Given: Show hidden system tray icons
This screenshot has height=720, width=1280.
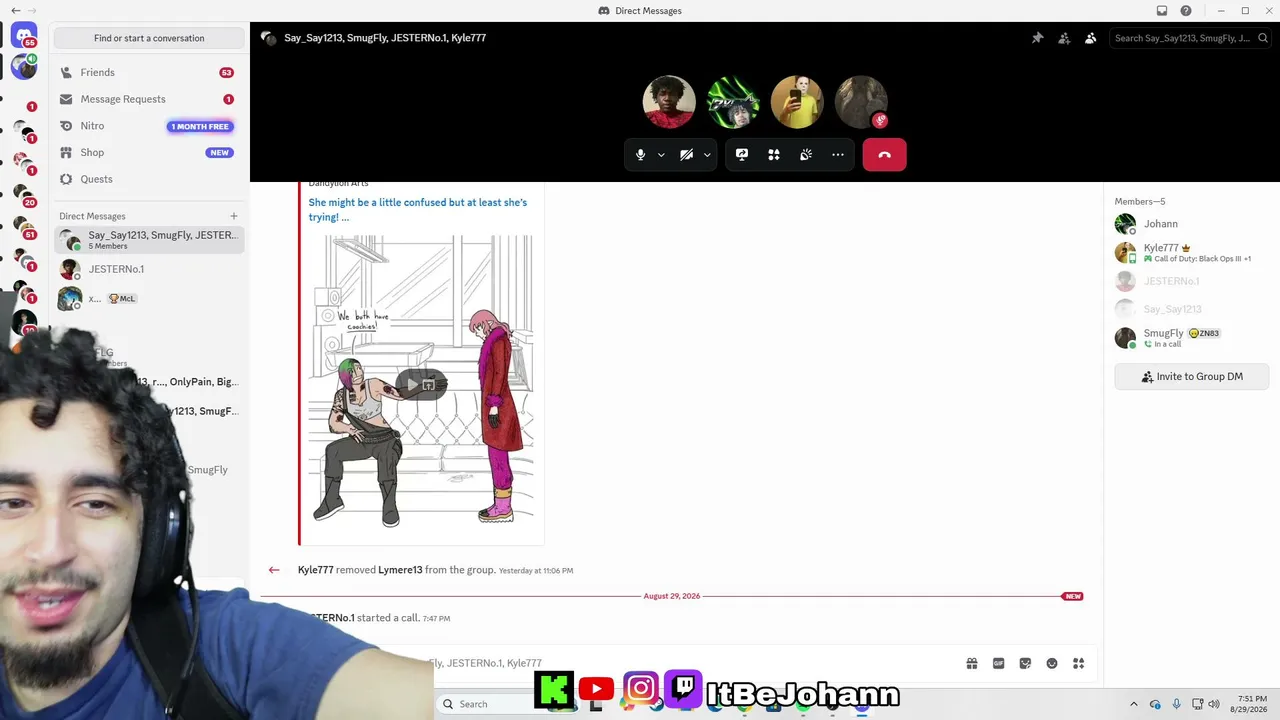Looking at the screenshot, I should 1133,704.
